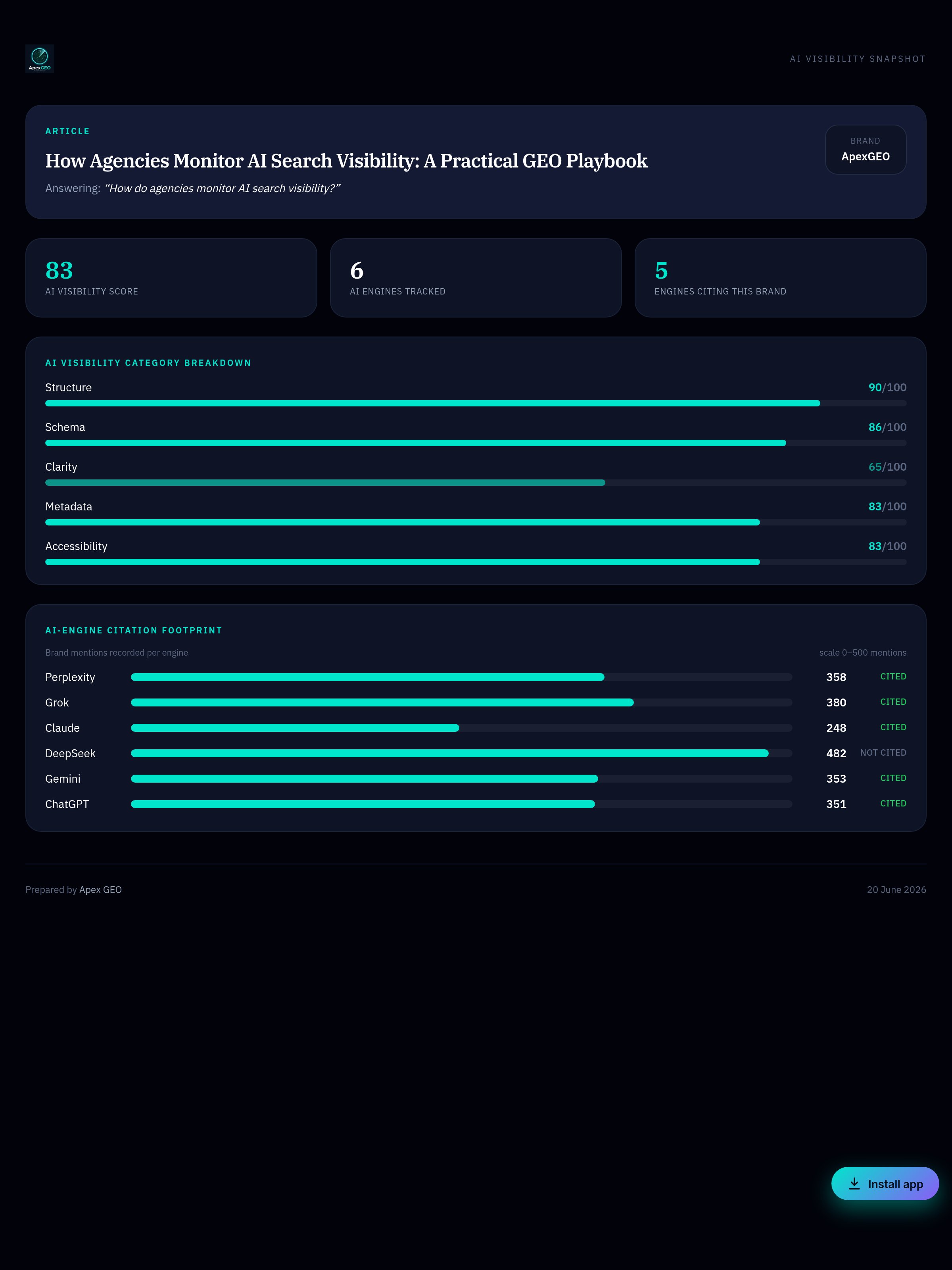Click the Grok mentions bar

(x=461, y=703)
